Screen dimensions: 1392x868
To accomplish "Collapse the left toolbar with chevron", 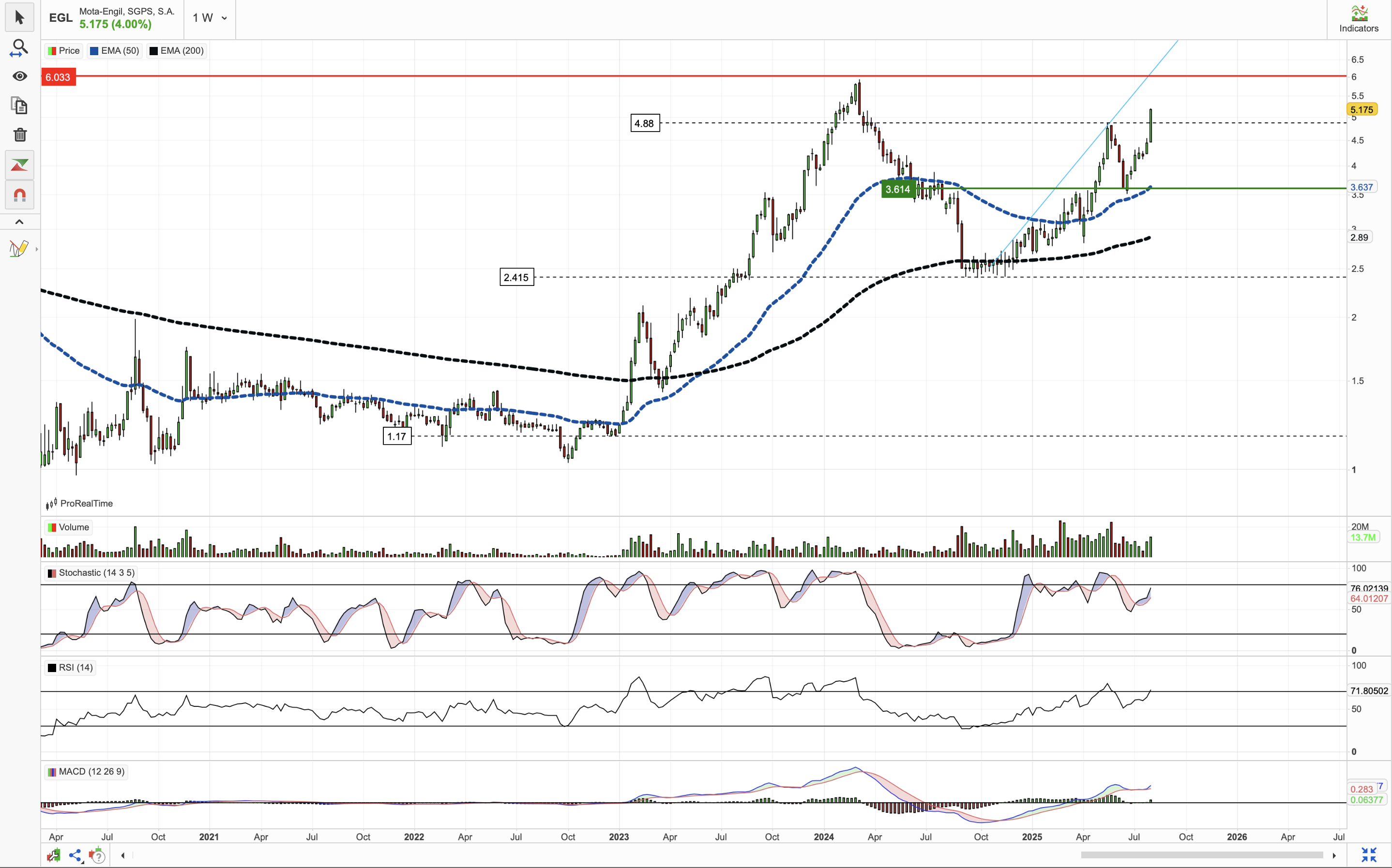I will [19, 222].
